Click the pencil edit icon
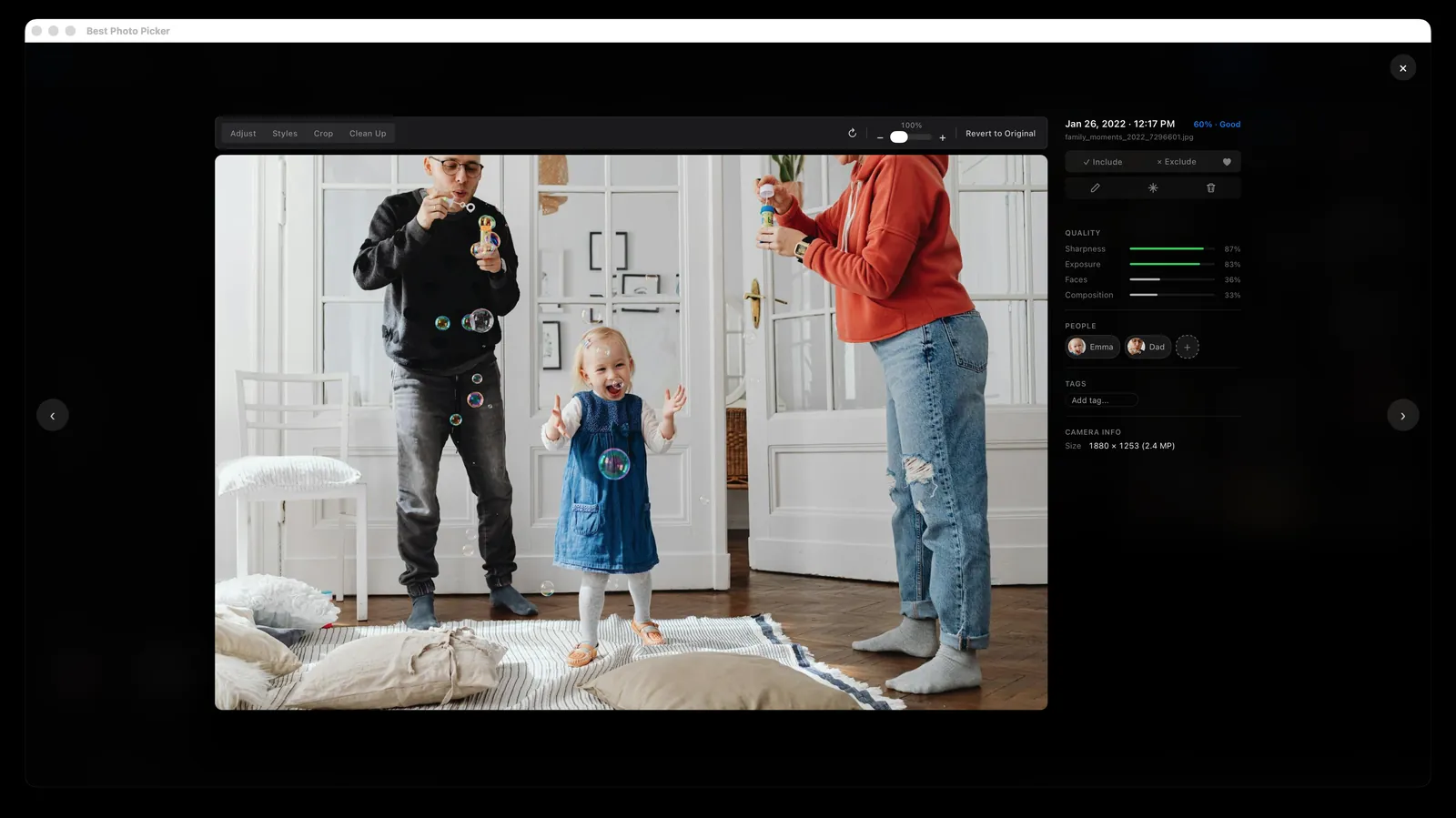The height and width of the screenshot is (818, 1456). pos(1095,188)
